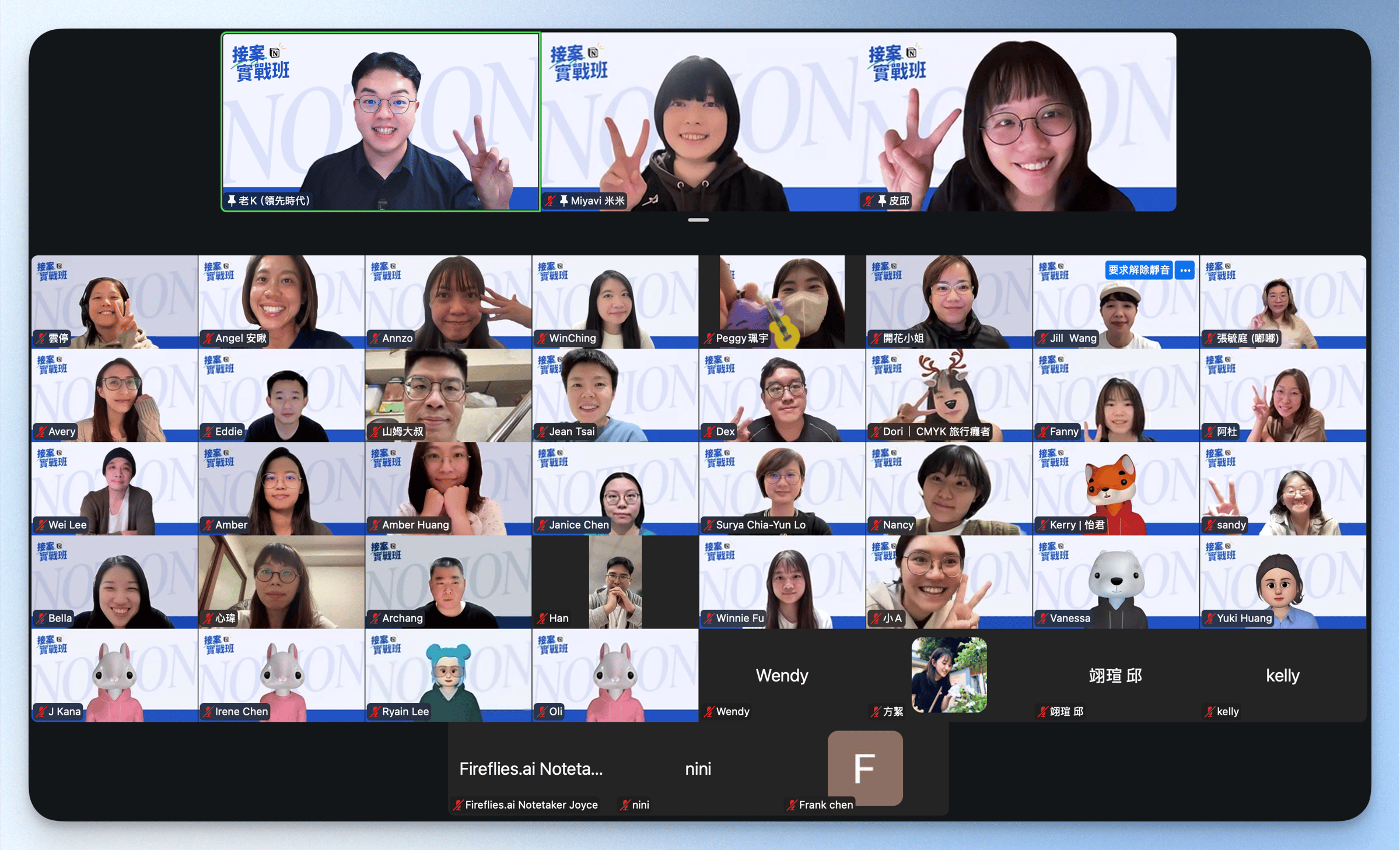
Task: Click muted mic icon next to 皮邱
Action: [868, 201]
